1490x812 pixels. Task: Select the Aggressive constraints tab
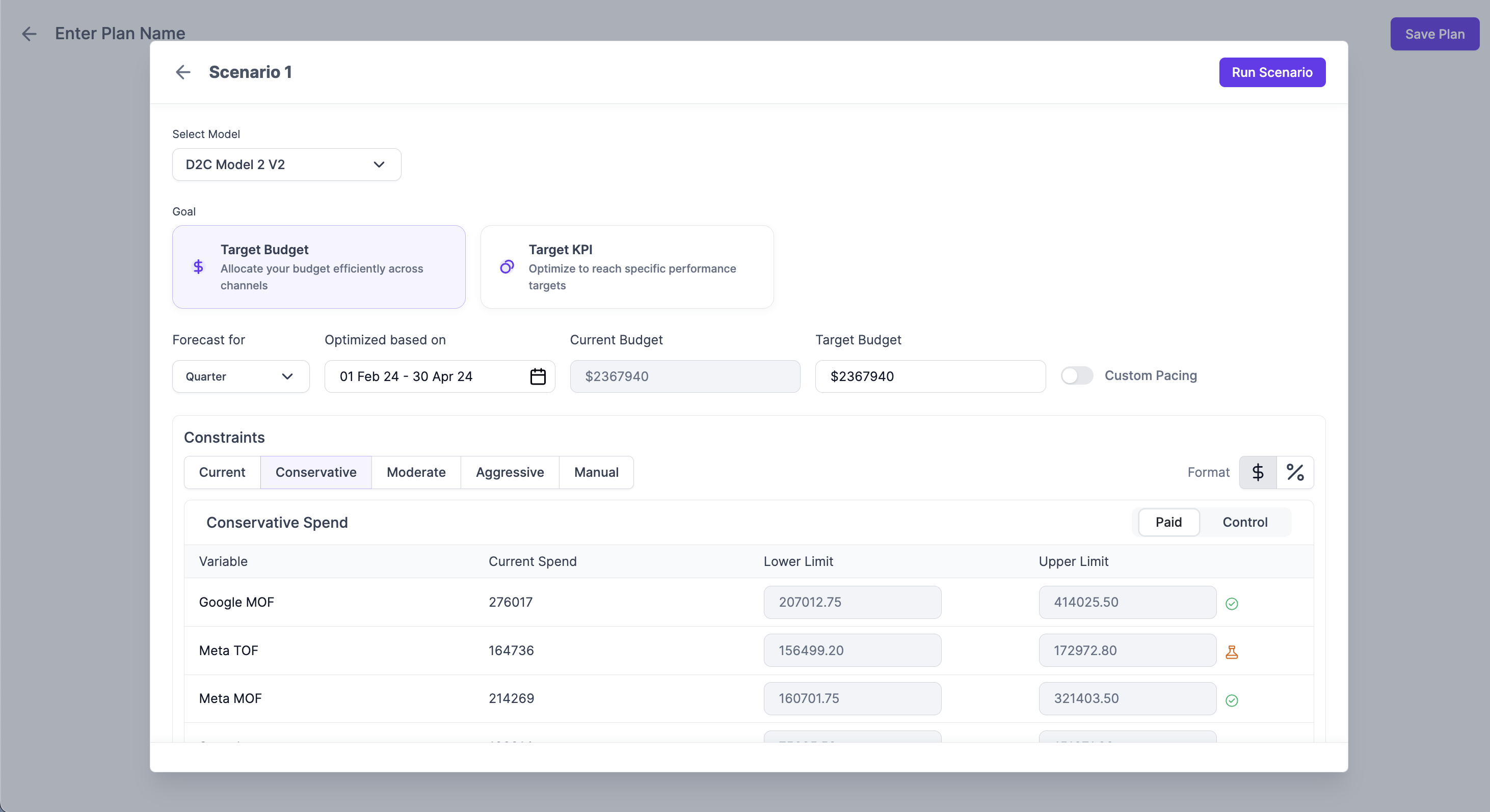(x=509, y=473)
